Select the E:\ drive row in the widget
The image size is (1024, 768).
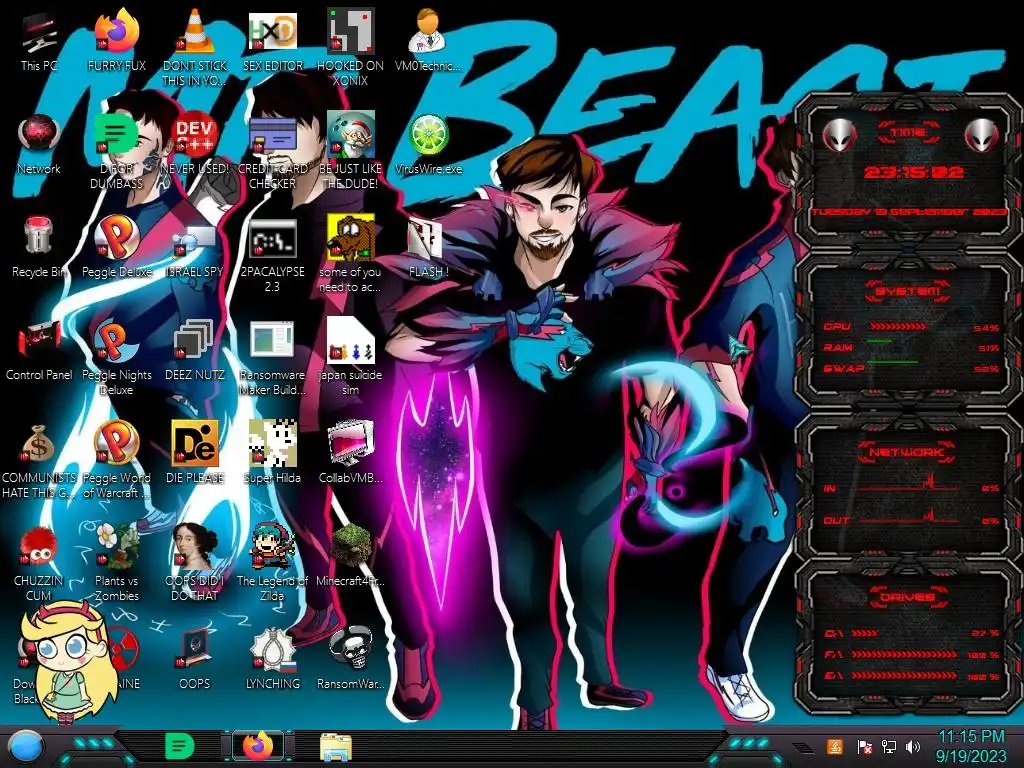click(x=912, y=676)
